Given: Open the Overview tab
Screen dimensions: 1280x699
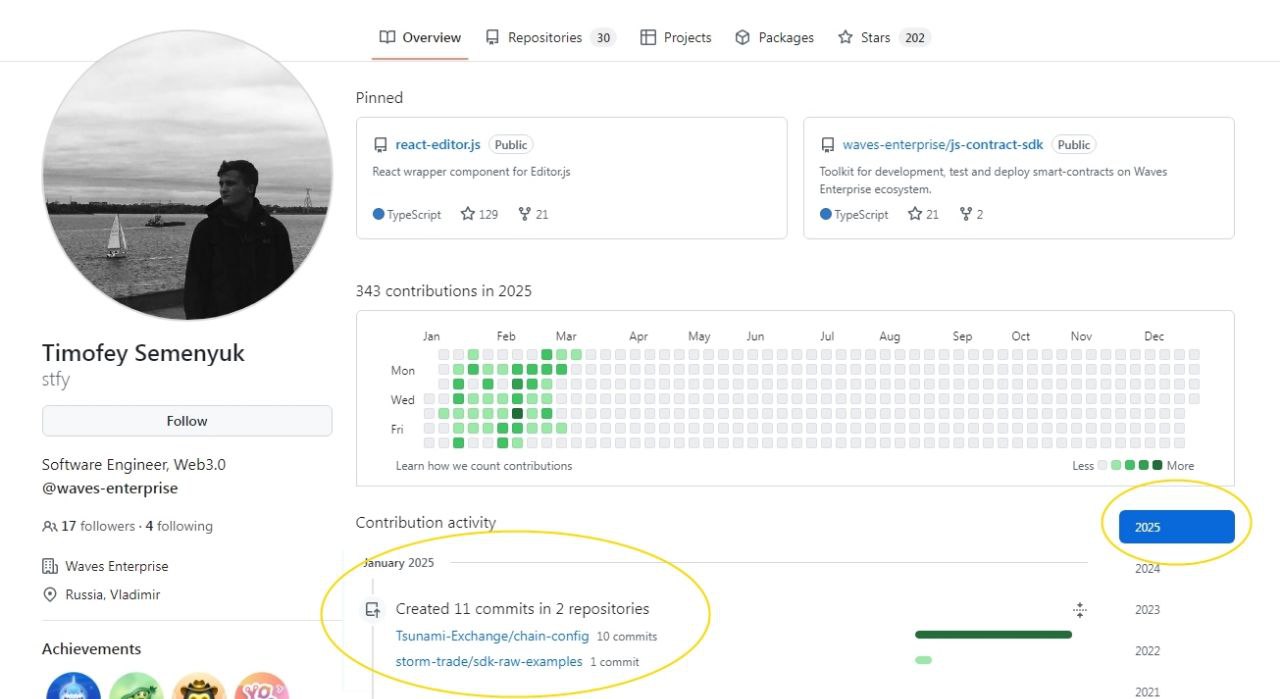Looking at the screenshot, I should 420,38.
